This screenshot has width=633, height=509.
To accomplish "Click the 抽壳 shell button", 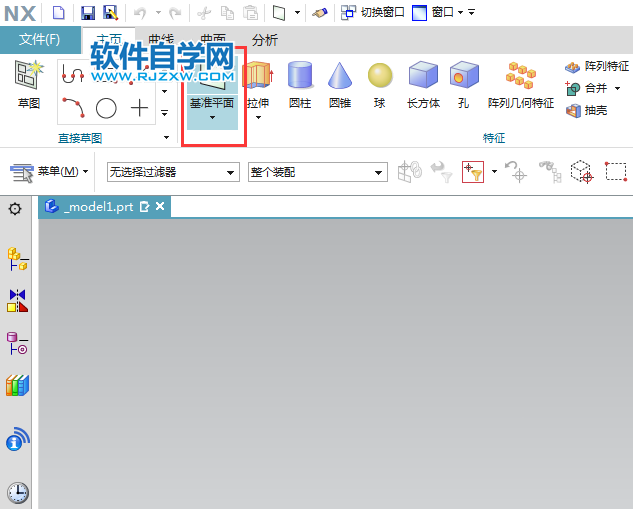I will pyautogui.click(x=586, y=110).
